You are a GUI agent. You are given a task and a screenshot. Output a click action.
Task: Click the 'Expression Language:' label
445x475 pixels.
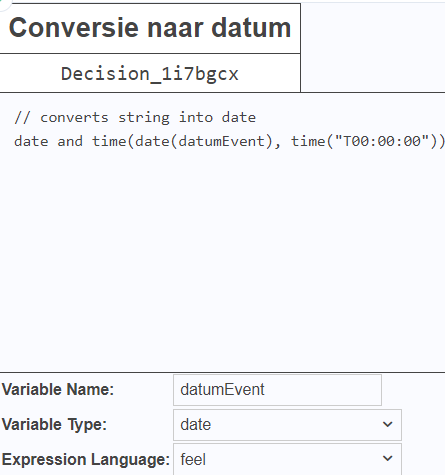[86, 459]
